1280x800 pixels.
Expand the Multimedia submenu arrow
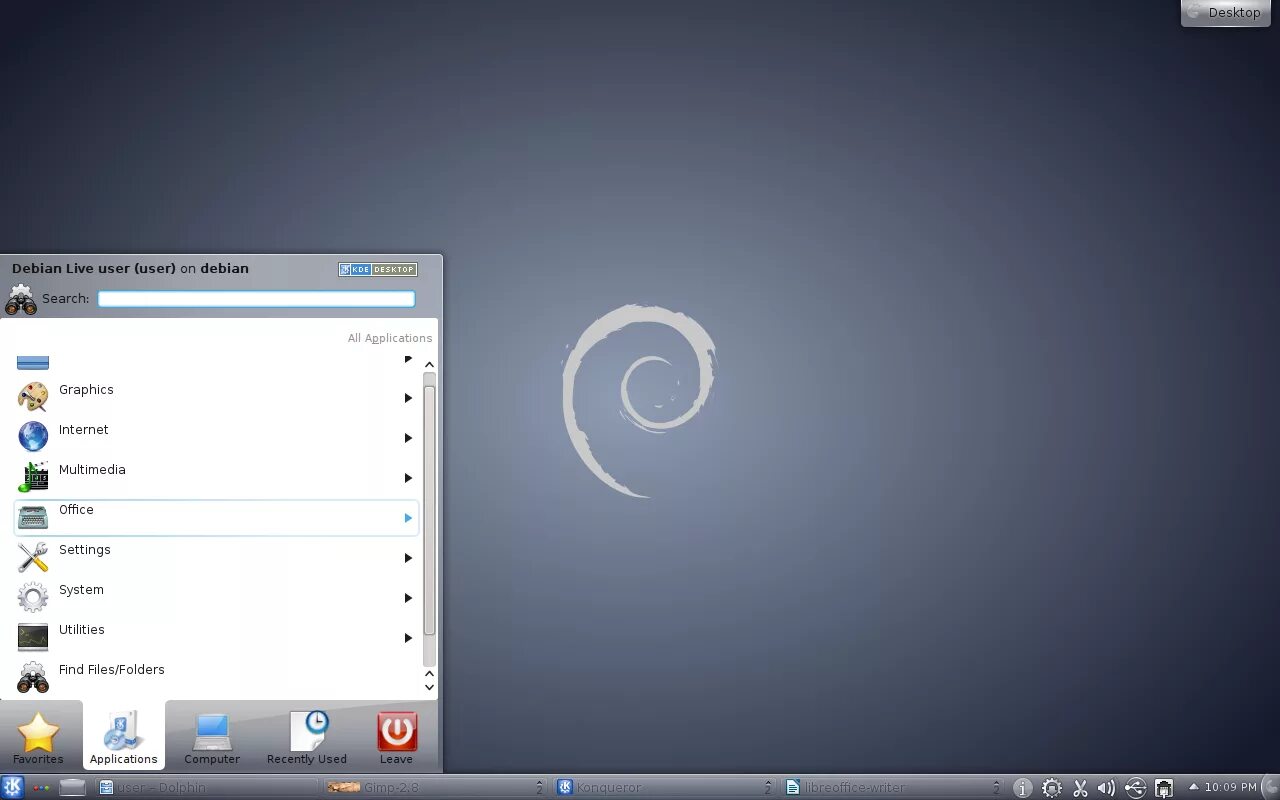408,478
